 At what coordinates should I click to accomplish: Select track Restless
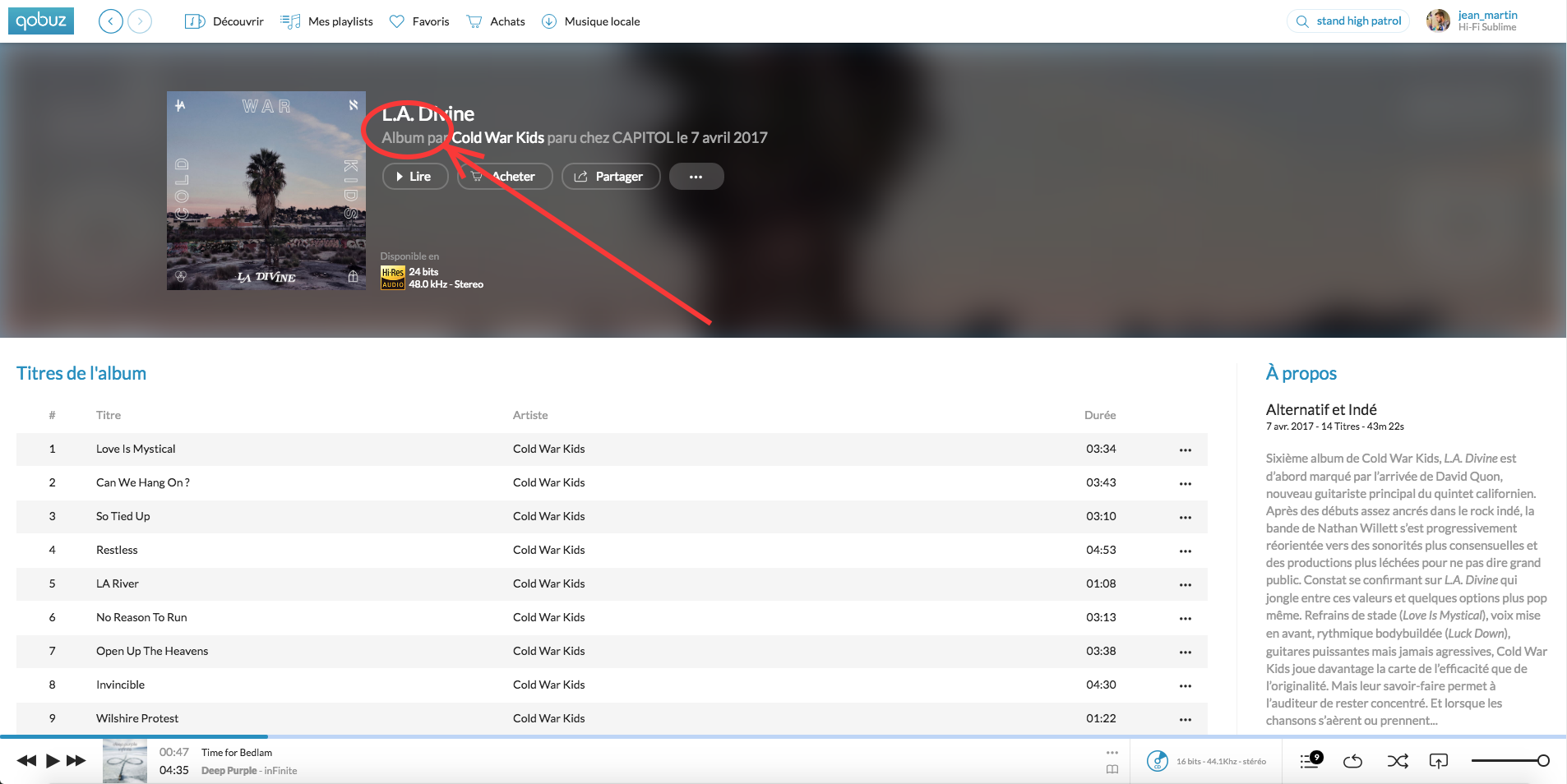(x=612, y=551)
